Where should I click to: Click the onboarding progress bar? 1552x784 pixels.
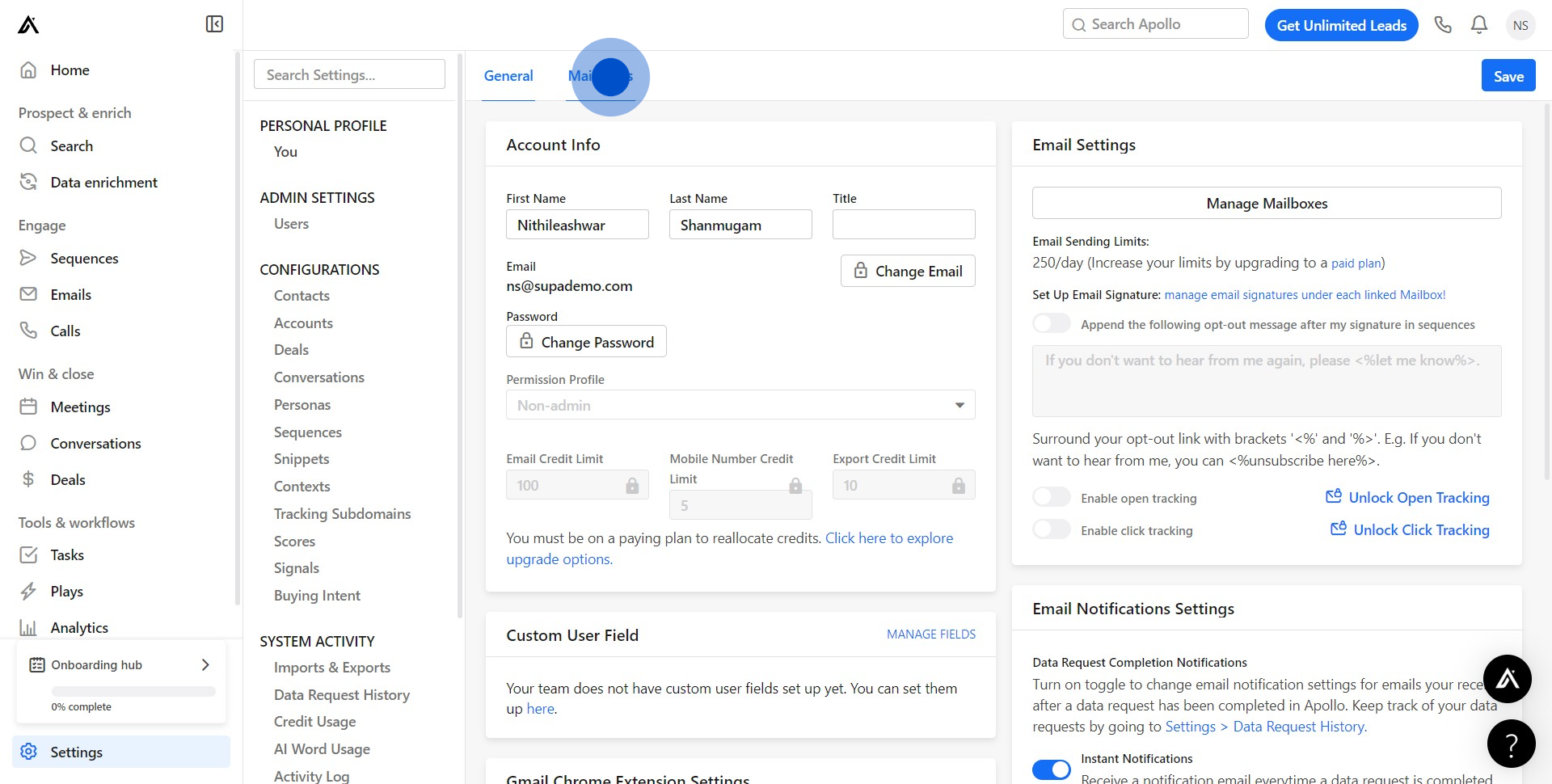tap(133, 692)
